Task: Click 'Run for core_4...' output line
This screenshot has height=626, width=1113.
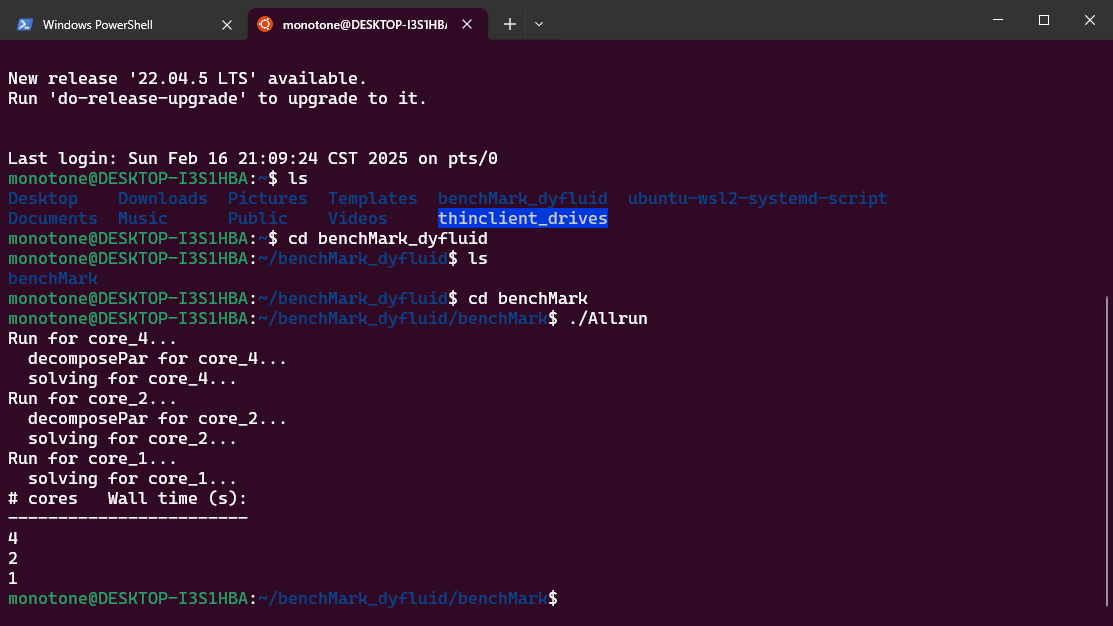Action: pyautogui.click(x=92, y=338)
